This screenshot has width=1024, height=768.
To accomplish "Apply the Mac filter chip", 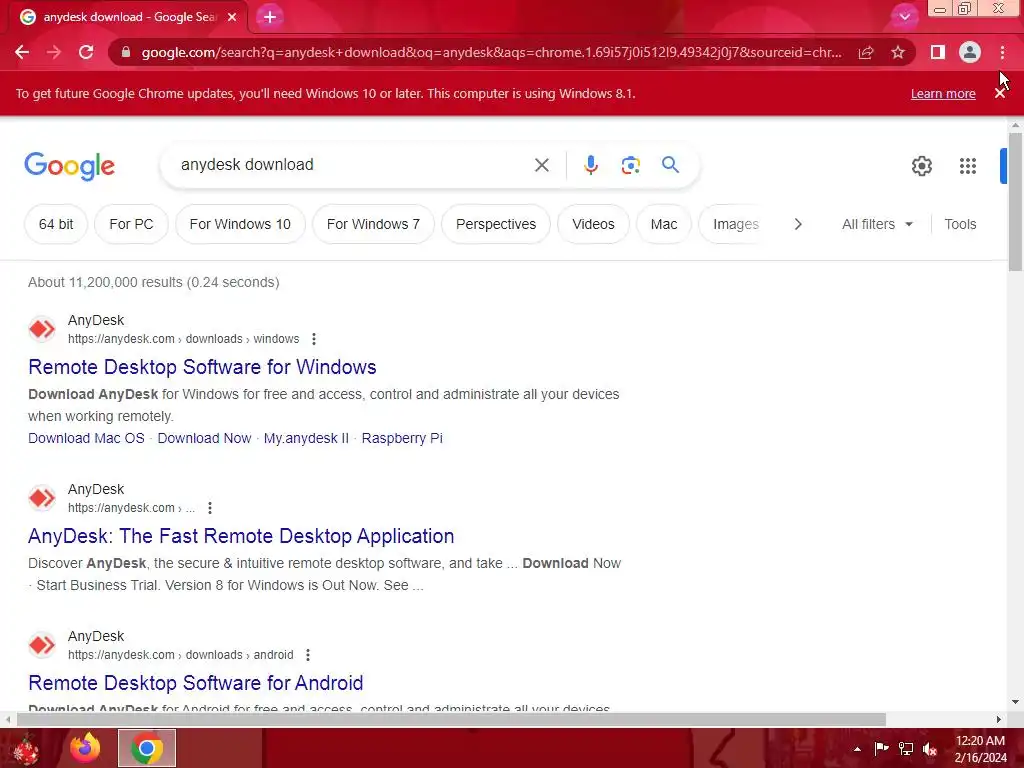I will [x=664, y=224].
